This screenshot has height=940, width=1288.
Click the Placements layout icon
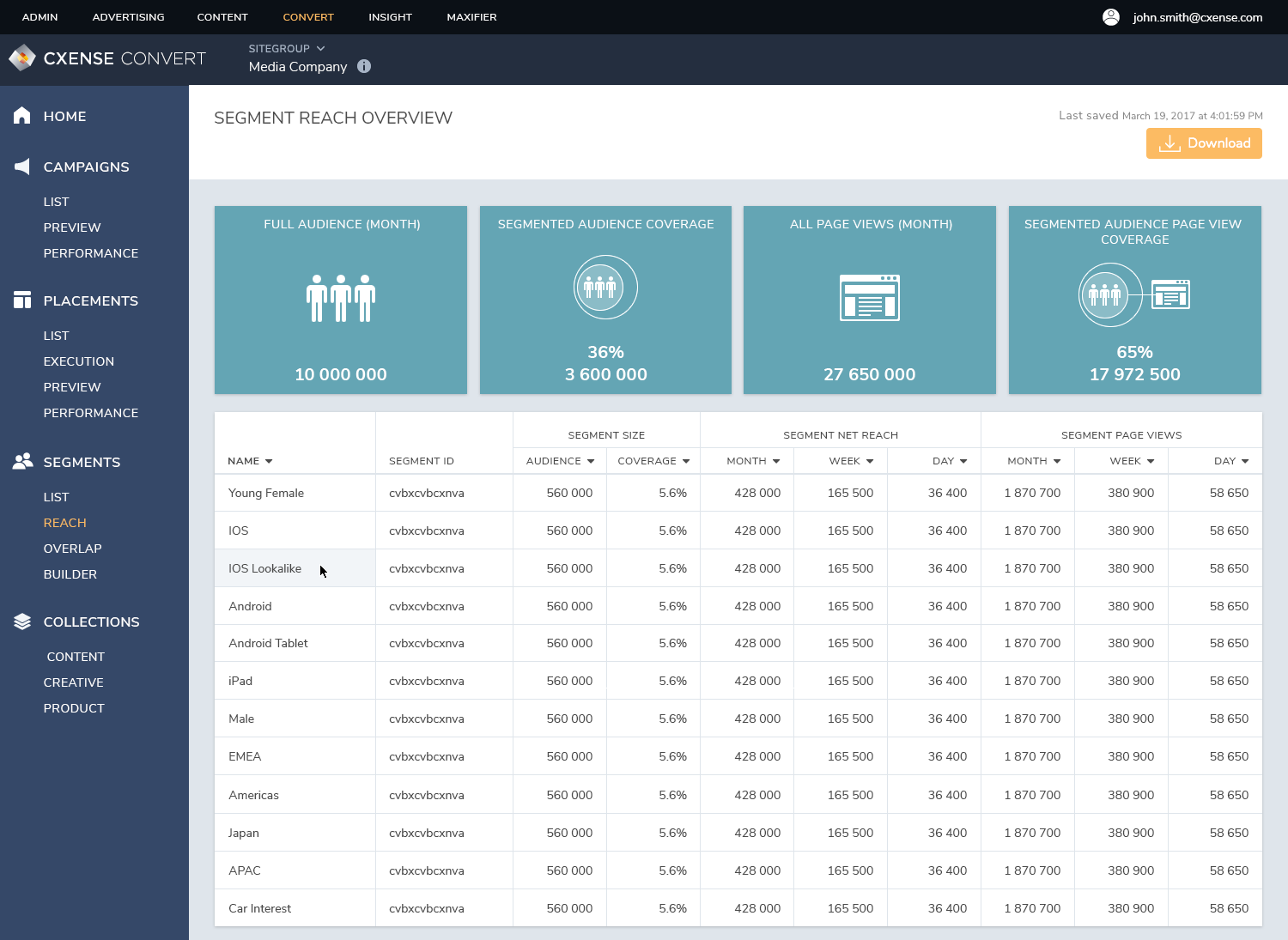click(22, 300)
